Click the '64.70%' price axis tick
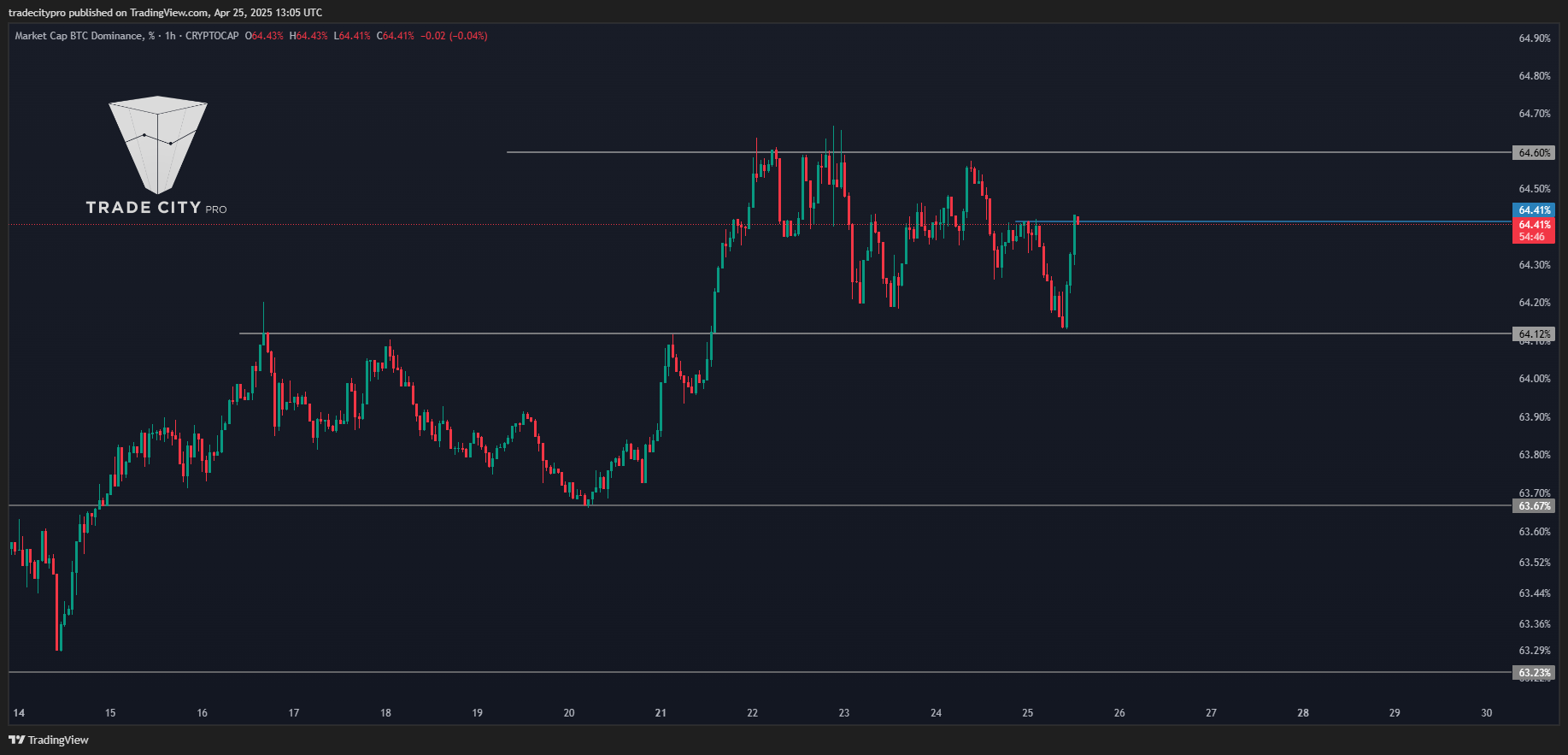The image size is (1568, 755). 1535,114
